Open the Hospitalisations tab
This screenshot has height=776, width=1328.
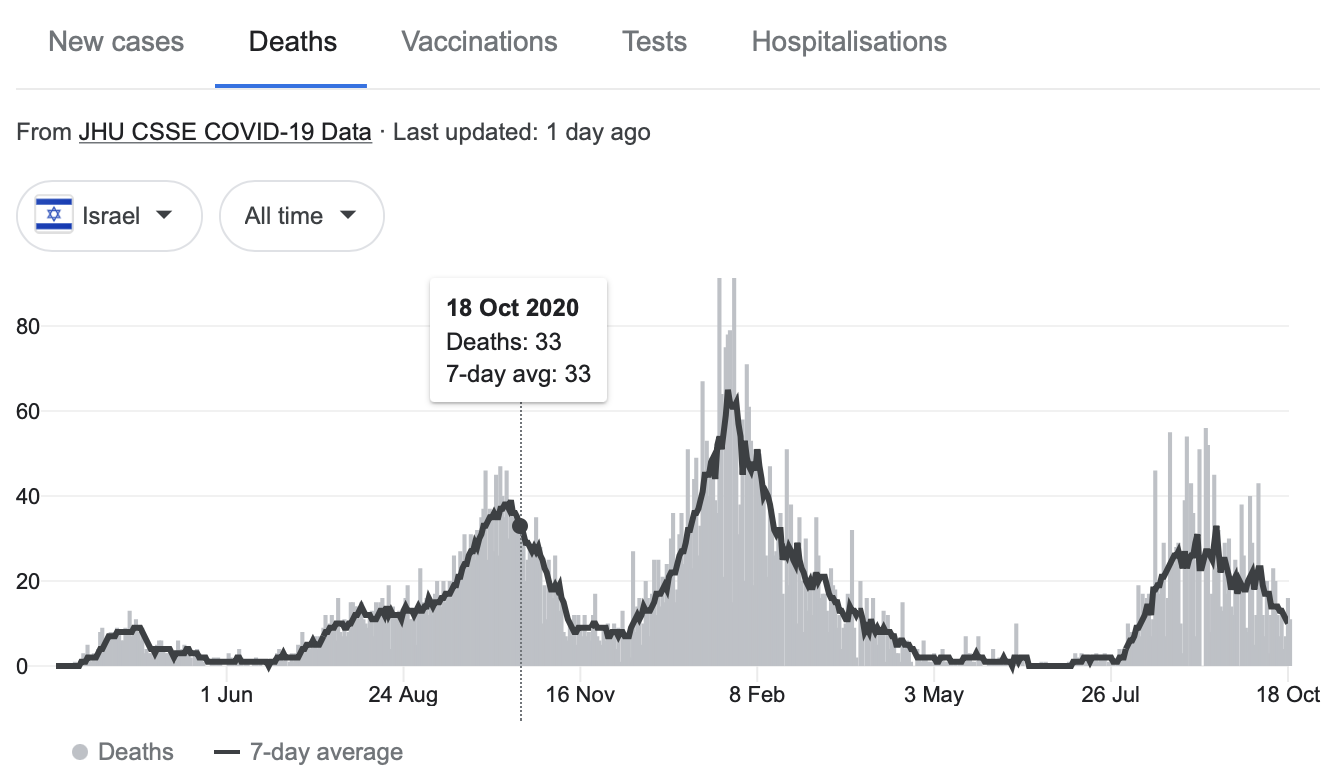coord(849,42)
